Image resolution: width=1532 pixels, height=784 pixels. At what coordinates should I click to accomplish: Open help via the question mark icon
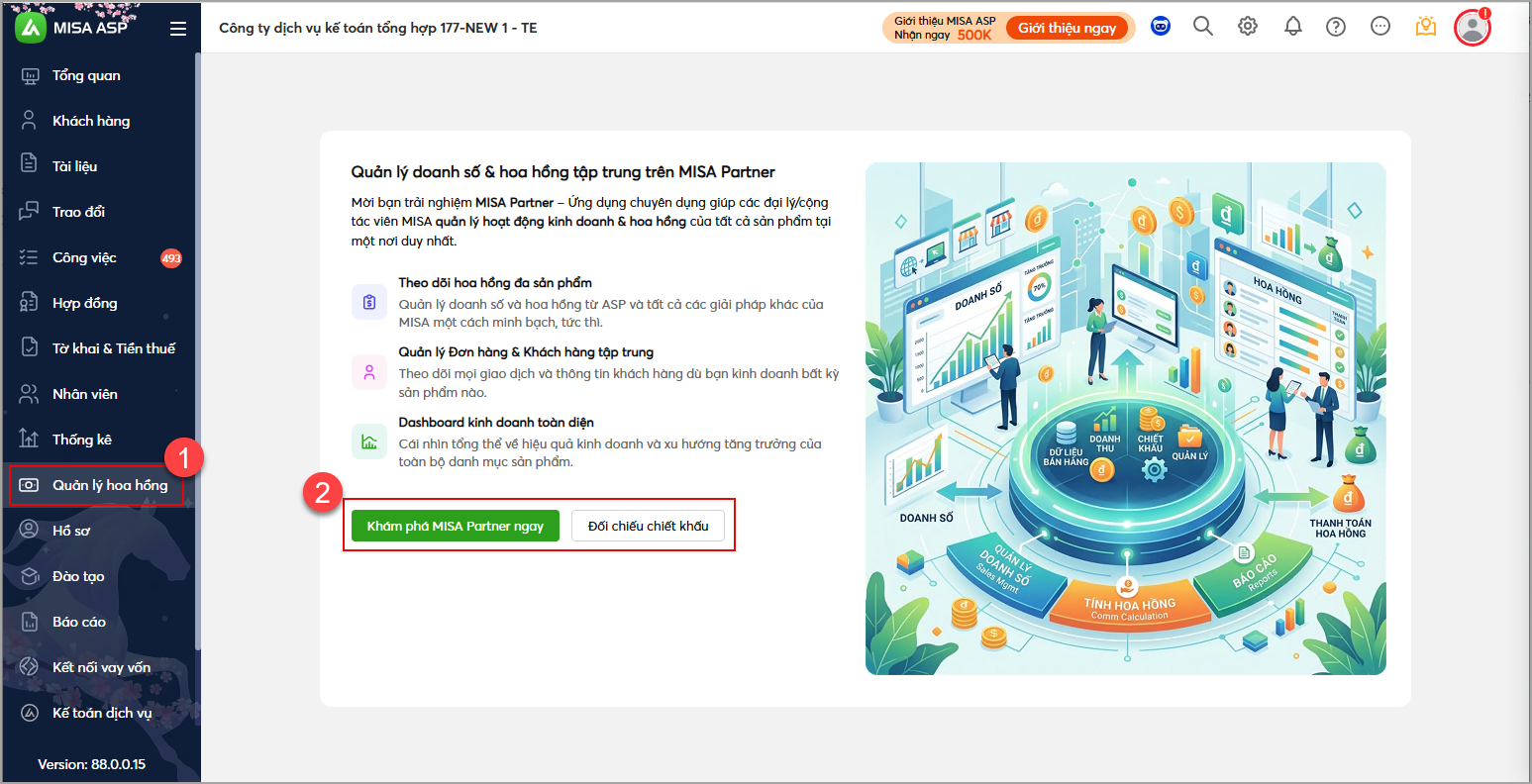click(x=1336, y=27)
